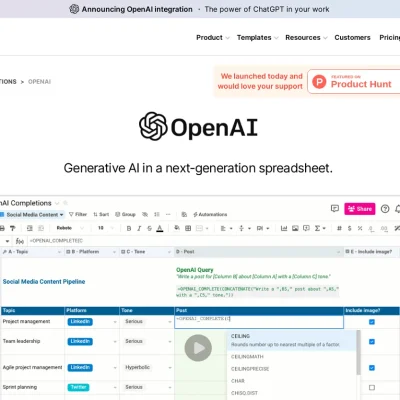Toggle bold formatting

129,228
